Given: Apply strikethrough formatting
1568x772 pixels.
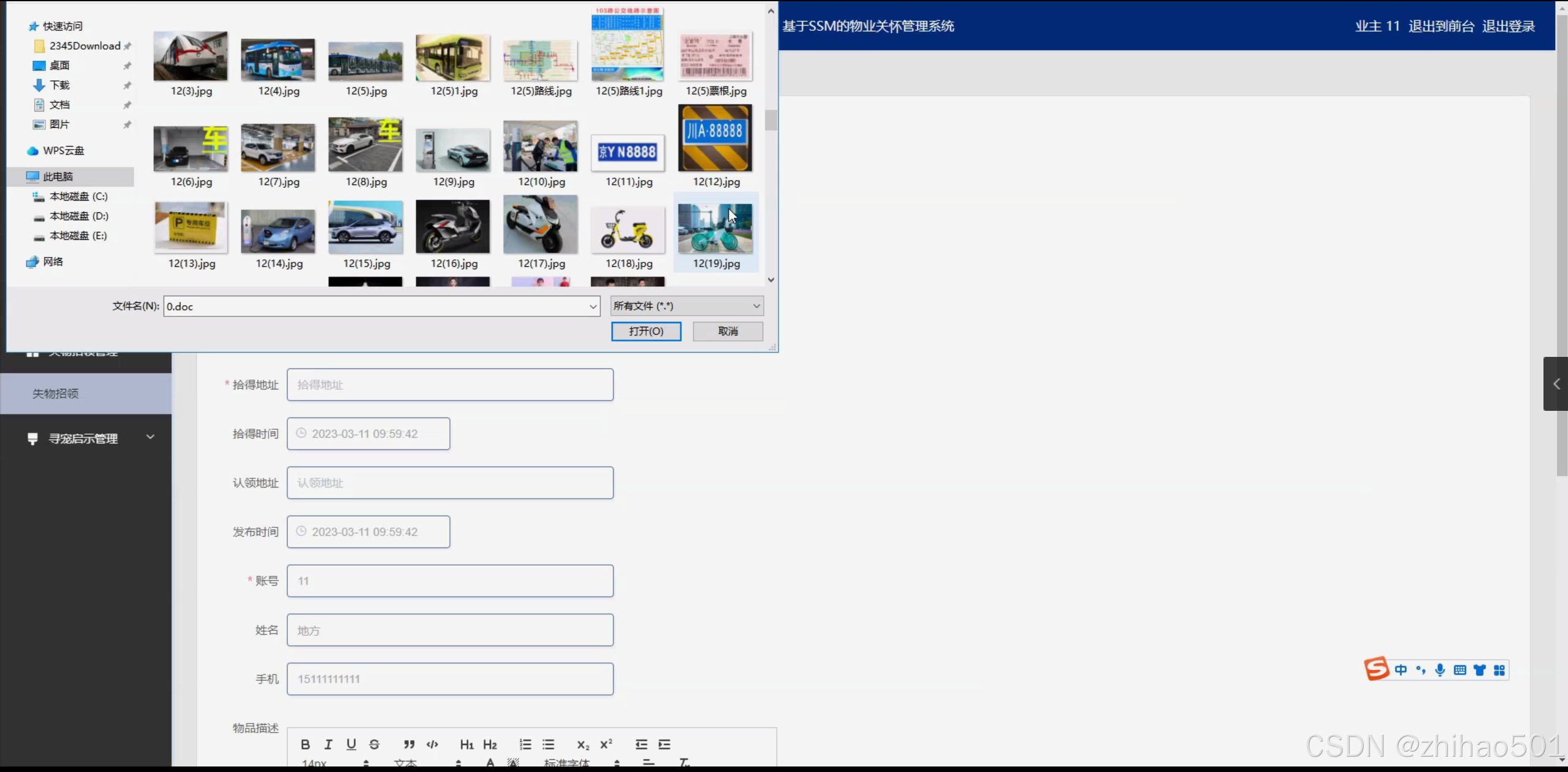Looking at the screenshot, I should point(374,744).
